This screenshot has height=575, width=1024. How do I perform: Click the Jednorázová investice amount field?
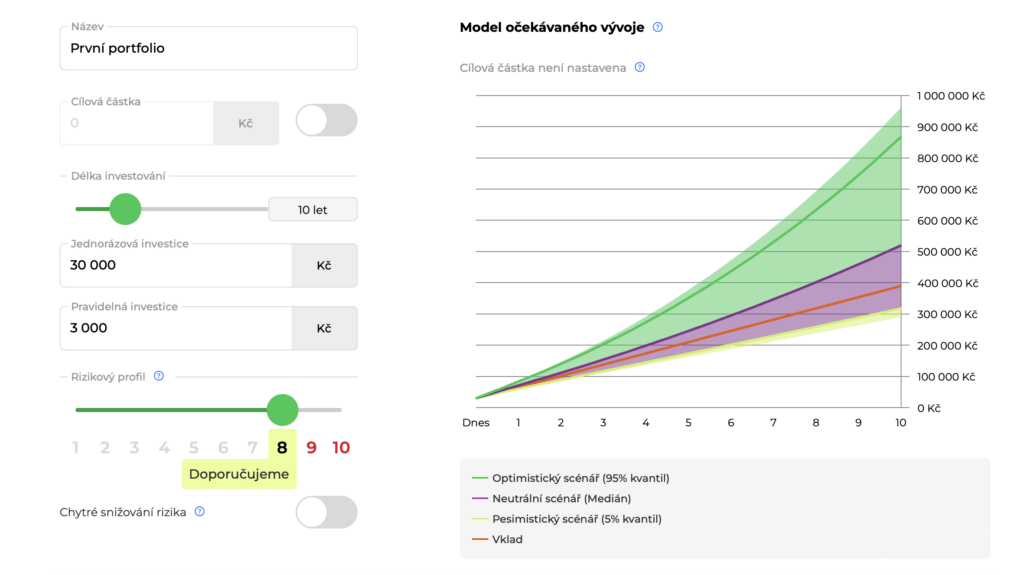pos(175,265)
